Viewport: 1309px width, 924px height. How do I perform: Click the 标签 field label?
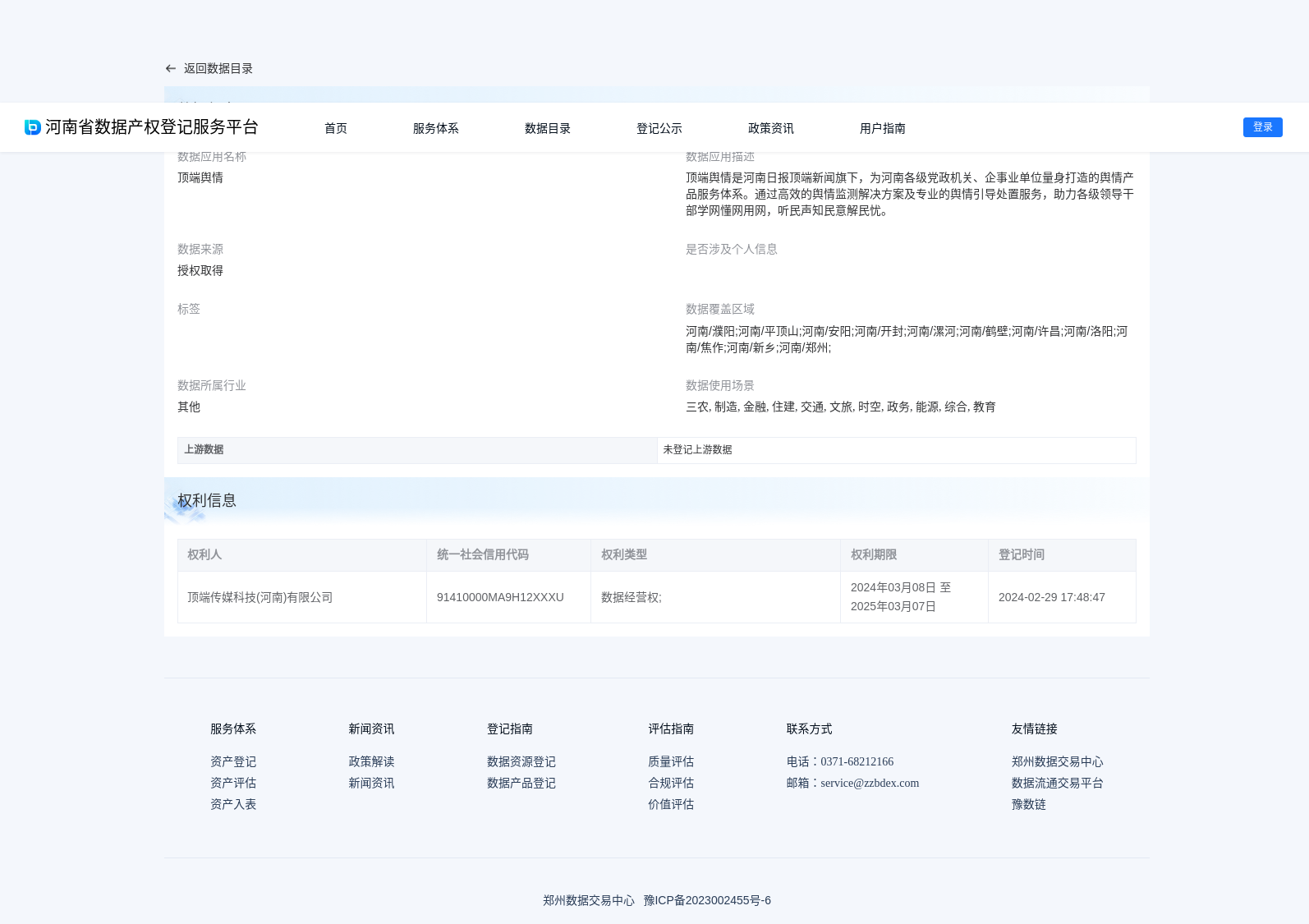189,310
